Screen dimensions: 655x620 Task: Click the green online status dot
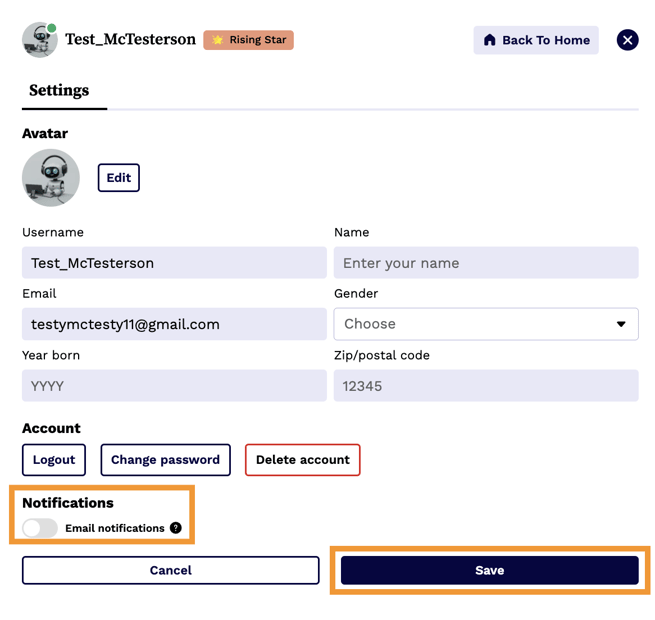(x=52, y=28)
